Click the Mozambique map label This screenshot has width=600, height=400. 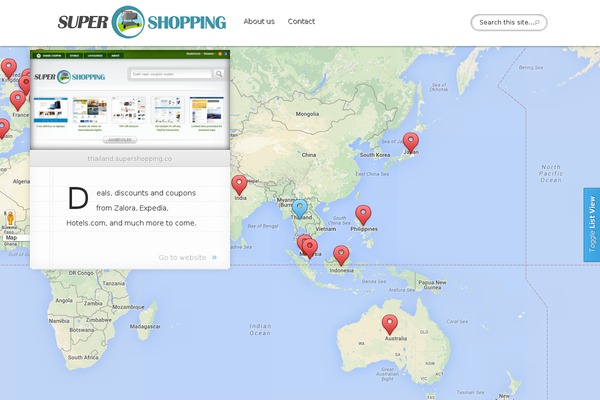point(129,307)
